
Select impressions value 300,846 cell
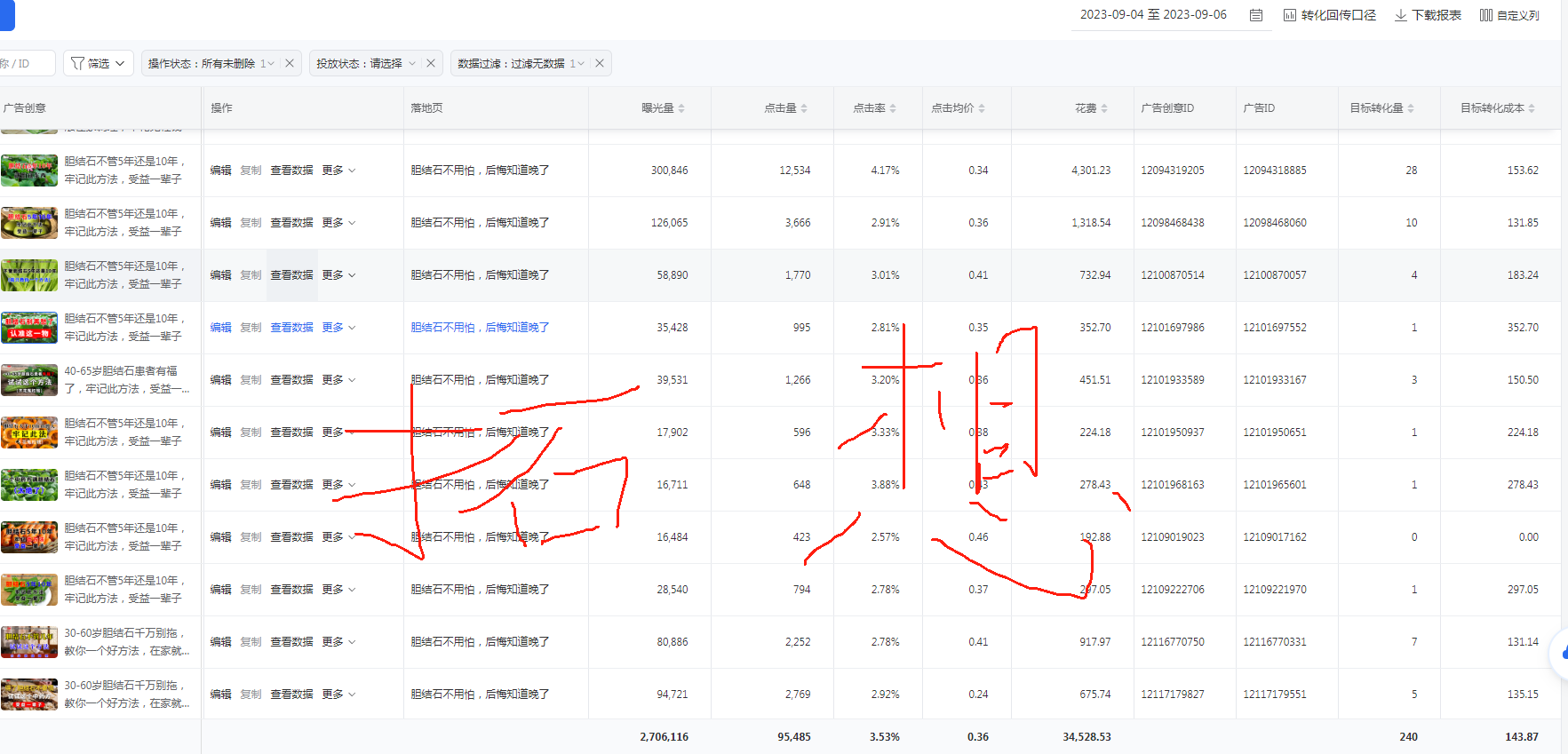coord(669,171)
